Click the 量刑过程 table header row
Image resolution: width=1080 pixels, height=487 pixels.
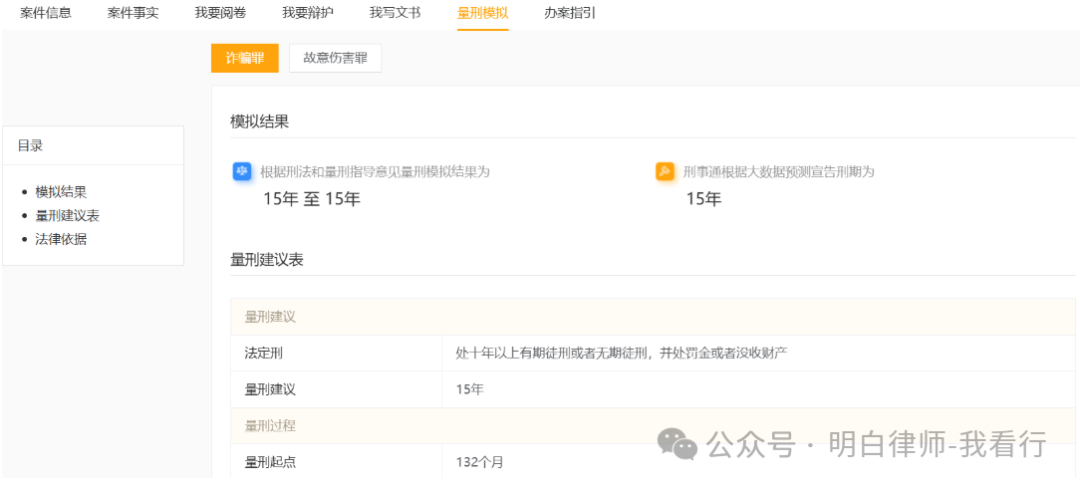653,425
